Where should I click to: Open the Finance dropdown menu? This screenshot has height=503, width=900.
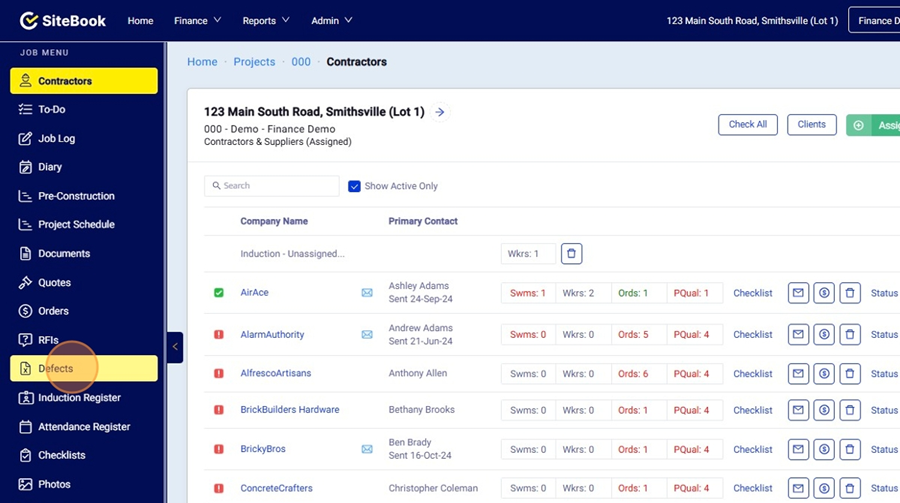click(x=197, y=20)
